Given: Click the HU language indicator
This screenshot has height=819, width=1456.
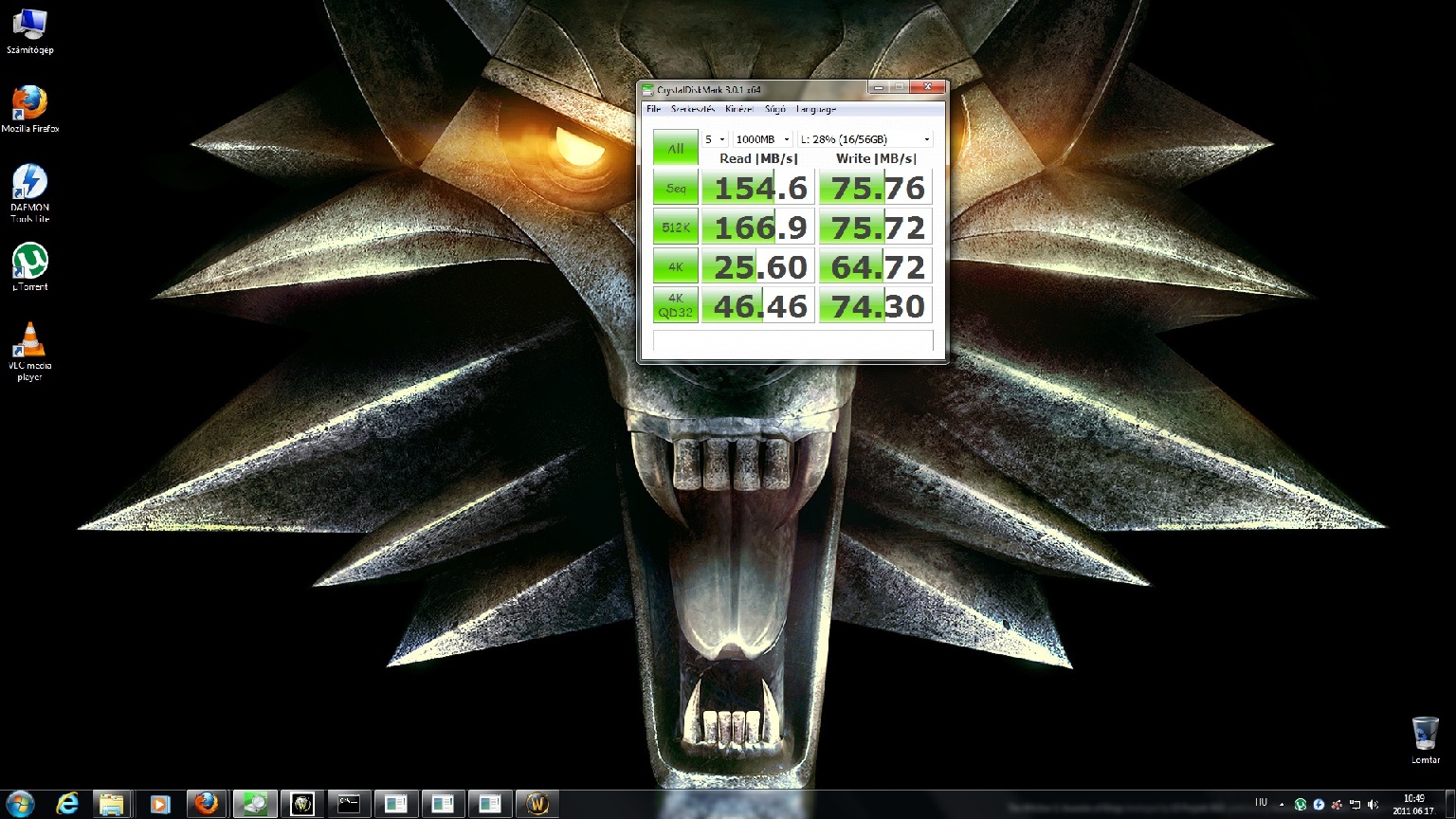Looking at the screenshot, I should pos(1261,803).
